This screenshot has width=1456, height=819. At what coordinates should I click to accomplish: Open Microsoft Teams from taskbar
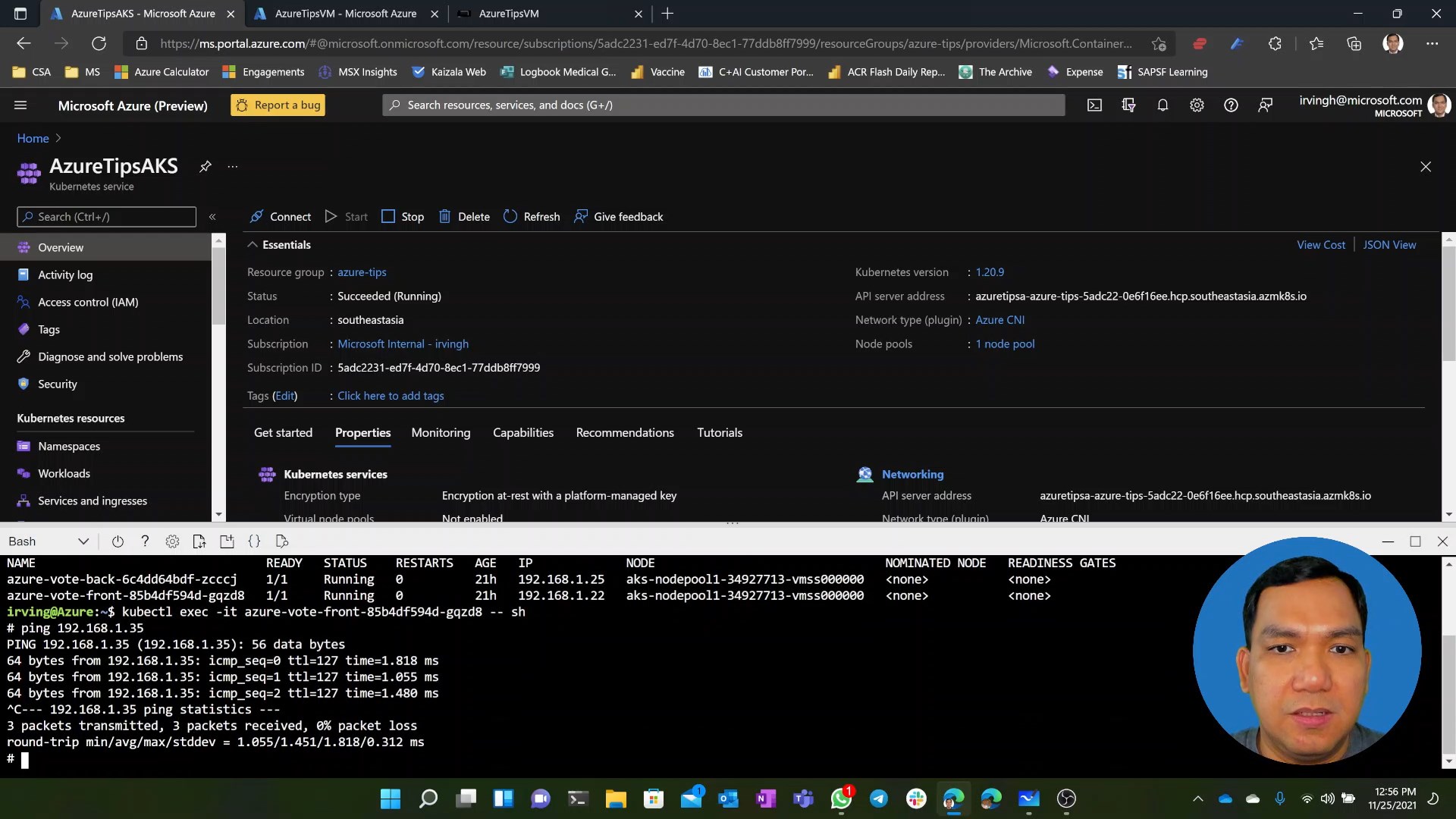coord(803,799)
